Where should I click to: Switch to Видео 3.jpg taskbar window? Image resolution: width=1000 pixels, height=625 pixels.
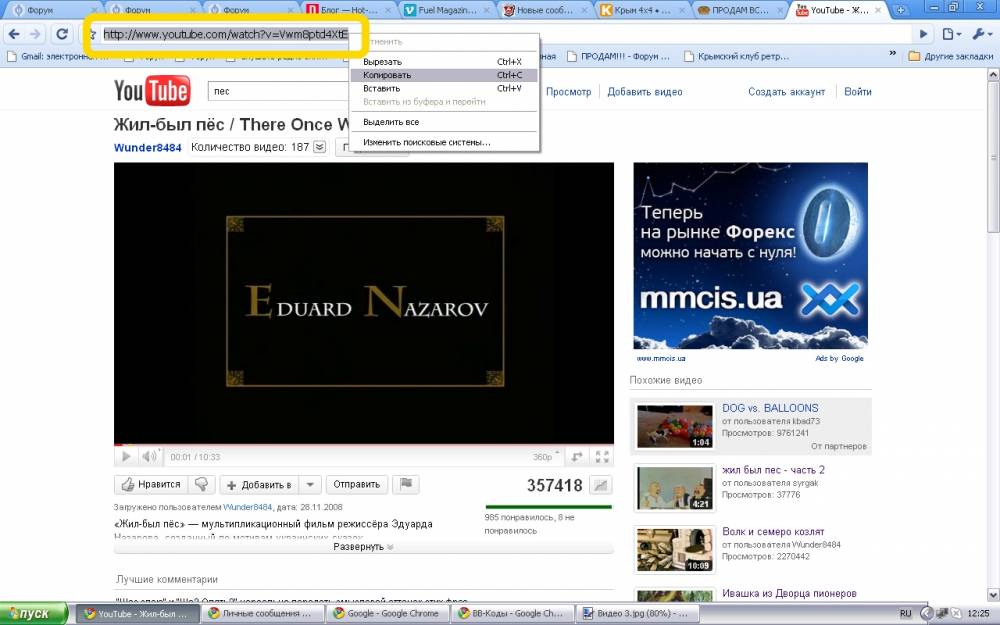[636, 614]
